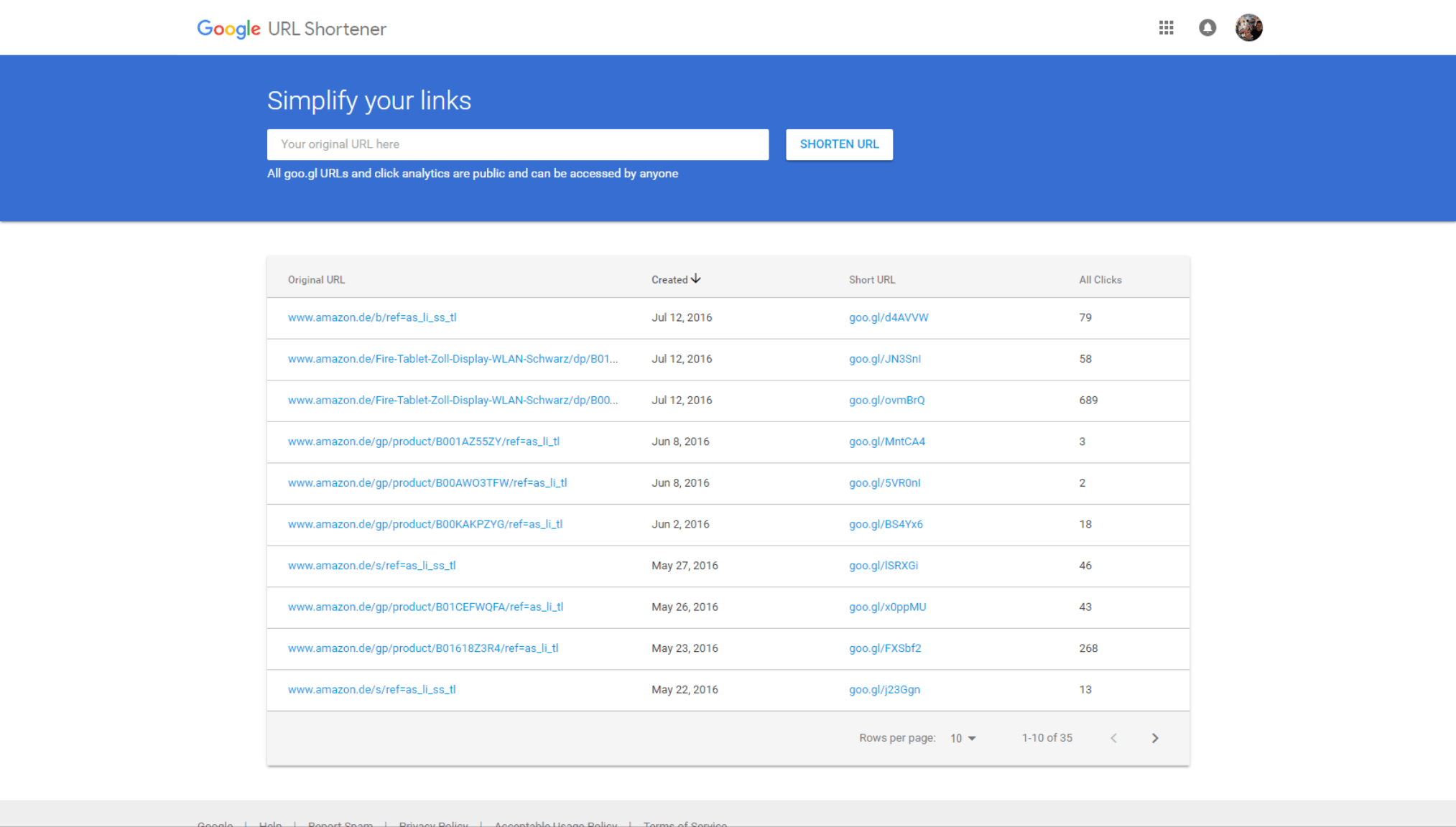Click the All Clicks column header
1456x827 pixels.
(1100, 280)
